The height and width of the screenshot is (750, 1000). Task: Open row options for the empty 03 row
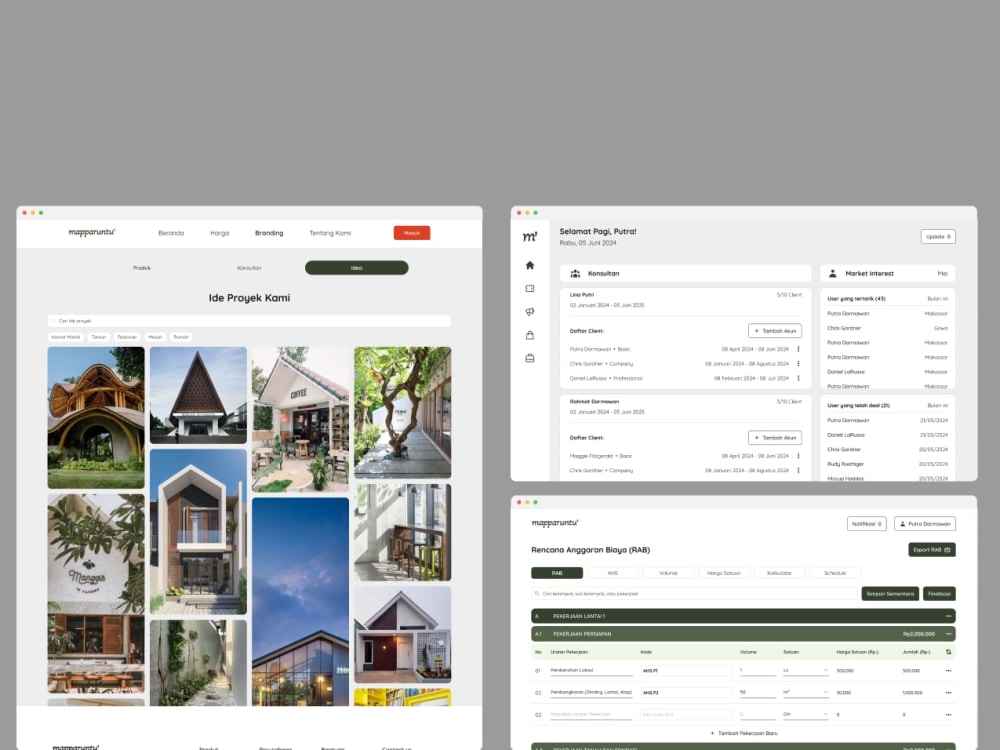[x=948, y=715]
